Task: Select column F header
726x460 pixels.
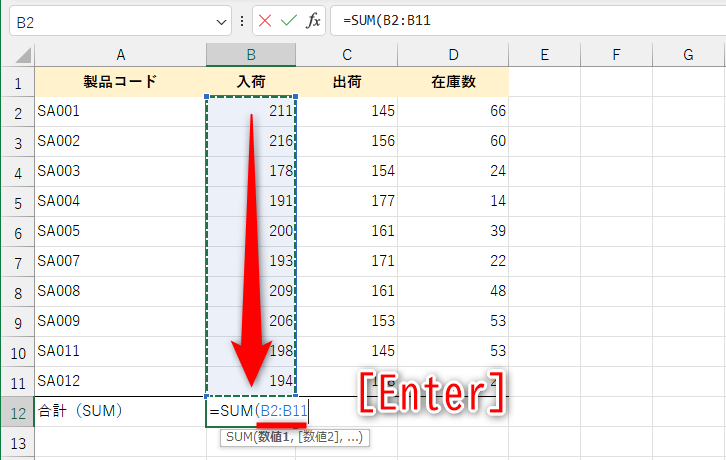Action: [616, 55]
